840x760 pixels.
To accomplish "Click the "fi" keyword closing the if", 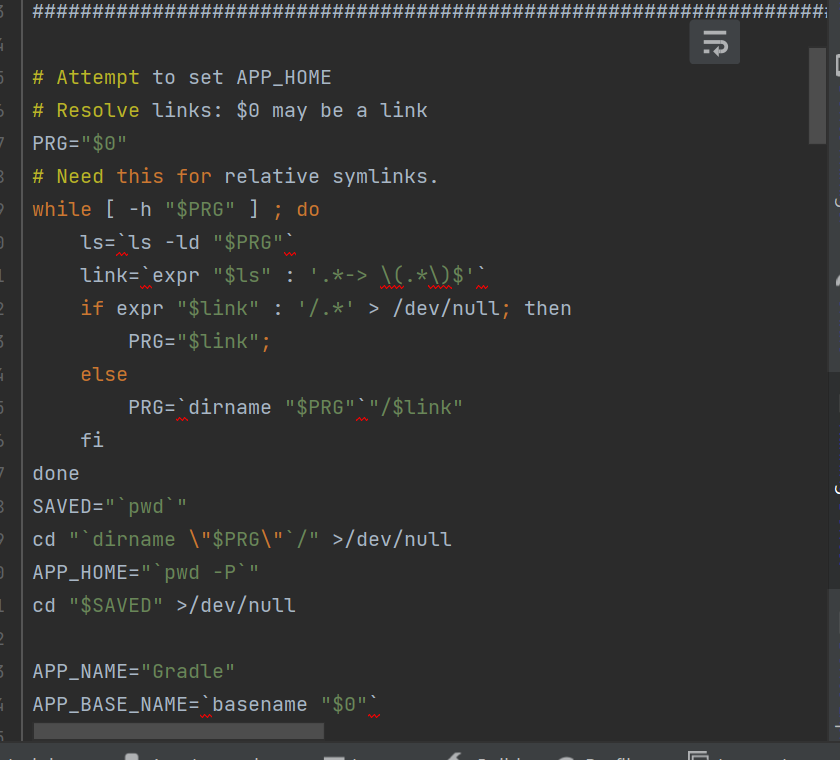I will pyautogui.click(x=92, y=440).
